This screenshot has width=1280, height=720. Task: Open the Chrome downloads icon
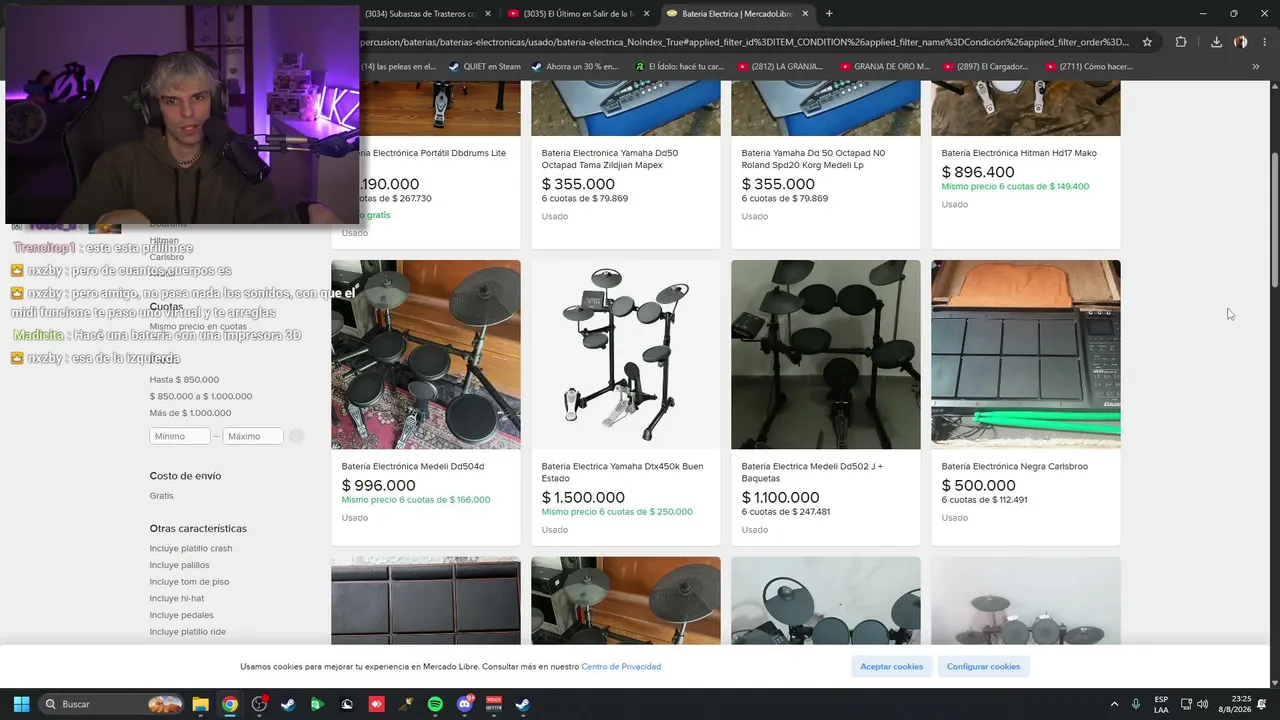click(1216, 42)
